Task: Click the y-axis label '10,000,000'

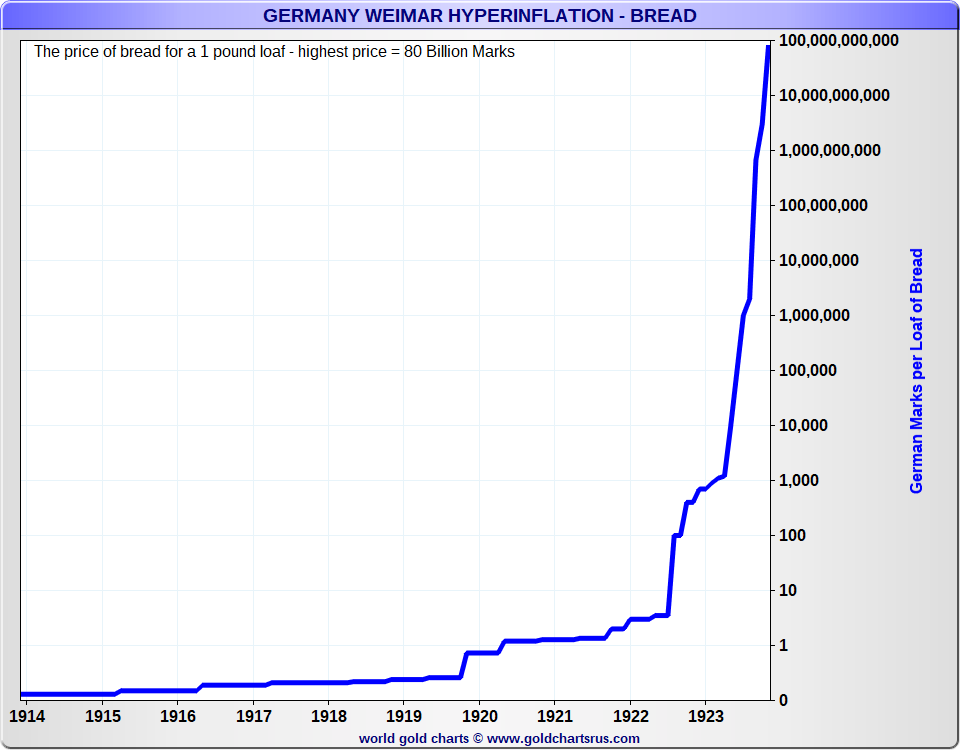Action: [x=819, y=260]
